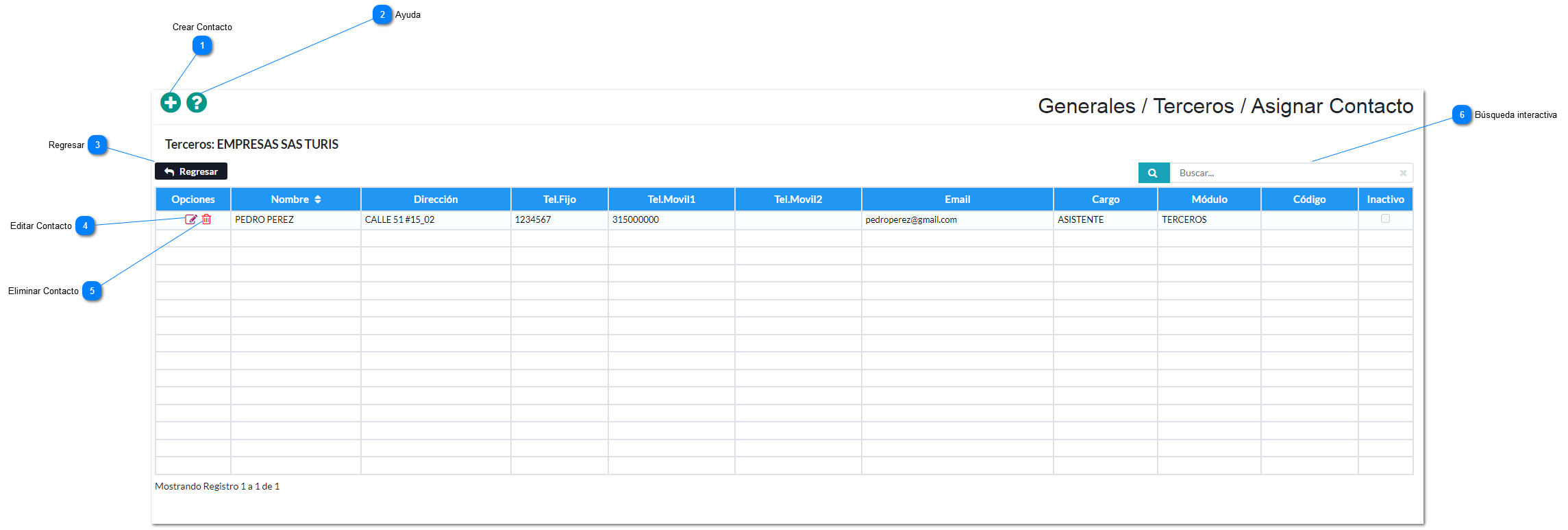Select the ASISTENTE cargo cell
This screenshot has height=530, width=1568.
[1106, 220]
